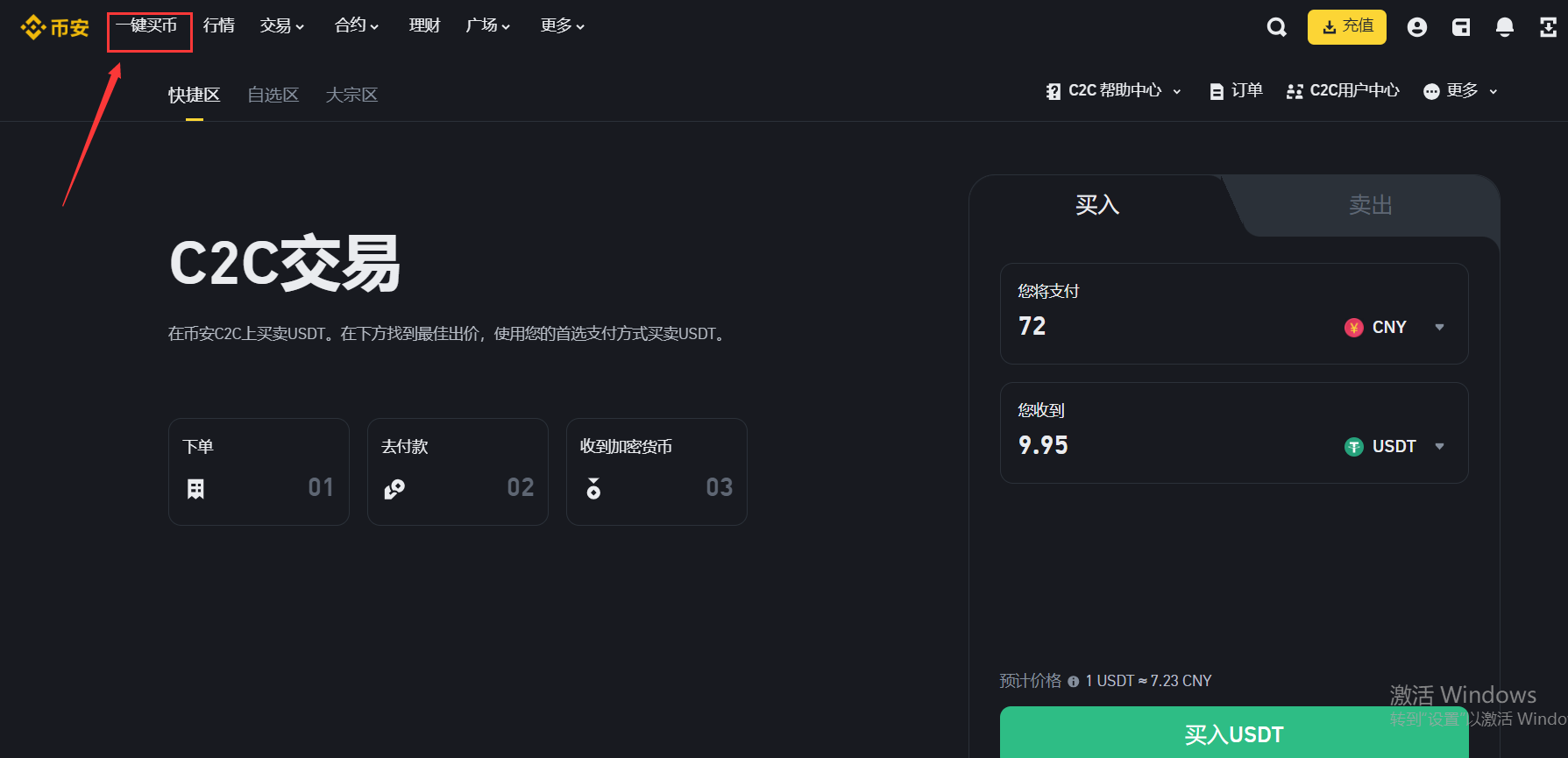Screen dimensions: 1568x758
Task: Open the wallet icon in header
Action: click(1461, 27)
